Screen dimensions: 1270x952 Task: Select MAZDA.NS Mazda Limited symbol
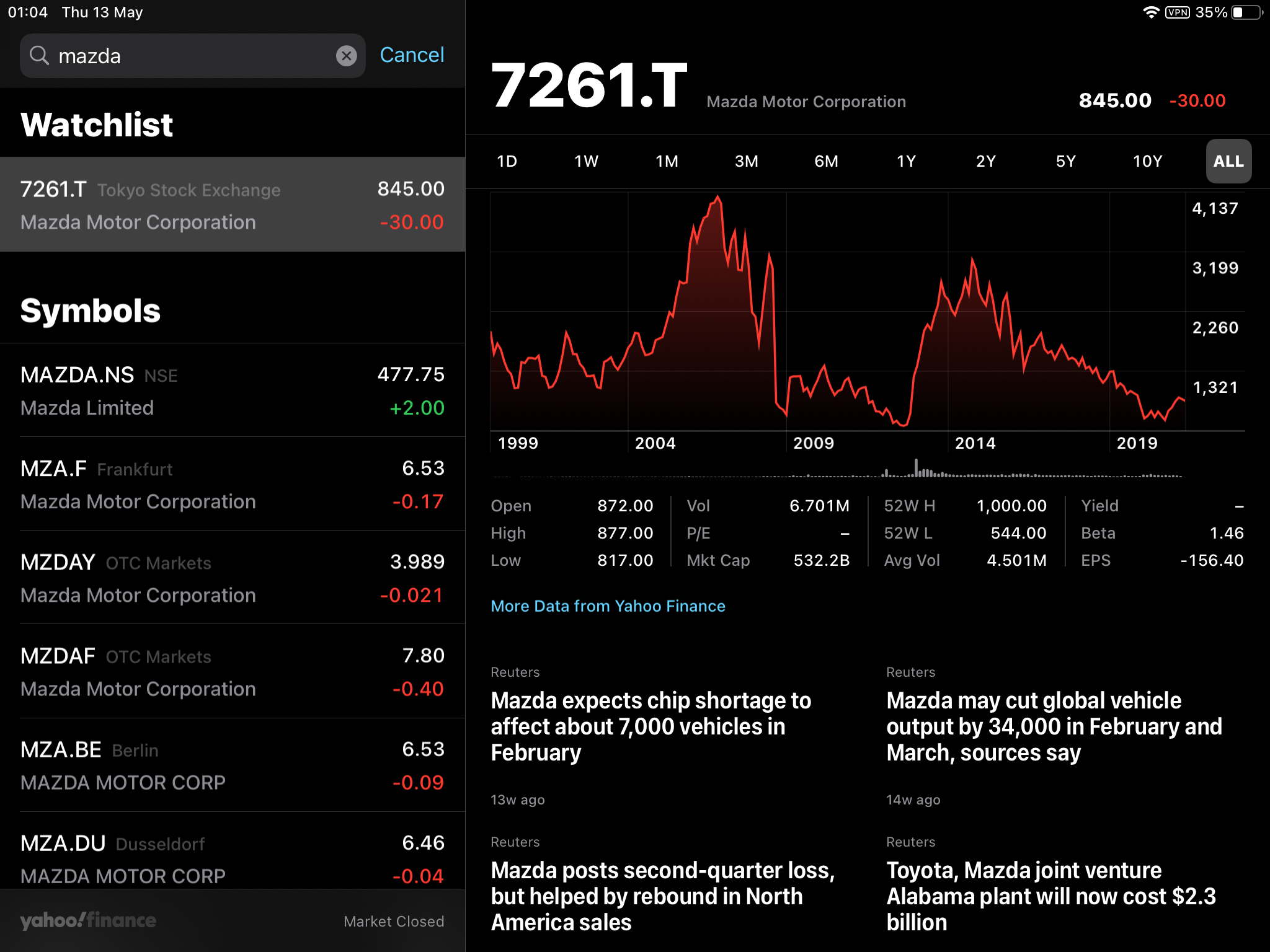233,390
